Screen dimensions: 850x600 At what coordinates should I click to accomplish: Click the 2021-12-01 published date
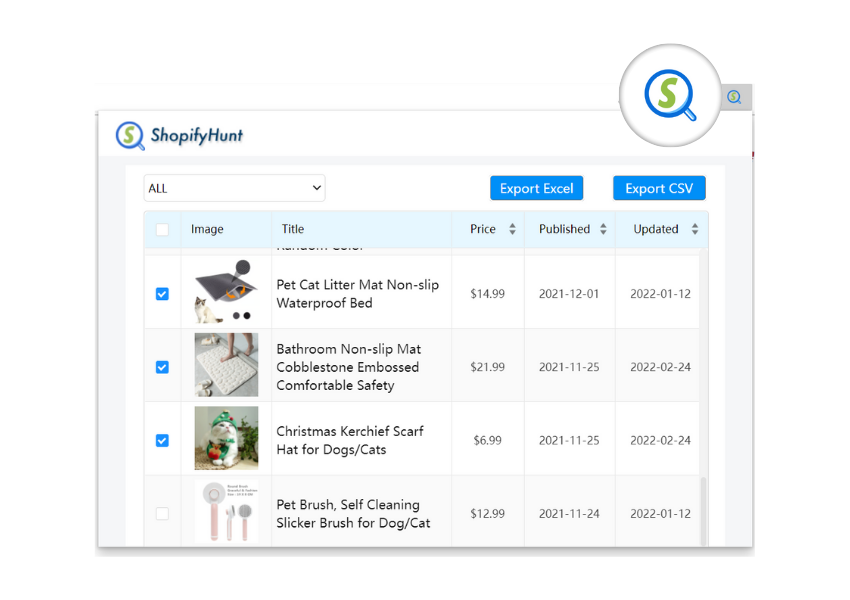point(569,294)
